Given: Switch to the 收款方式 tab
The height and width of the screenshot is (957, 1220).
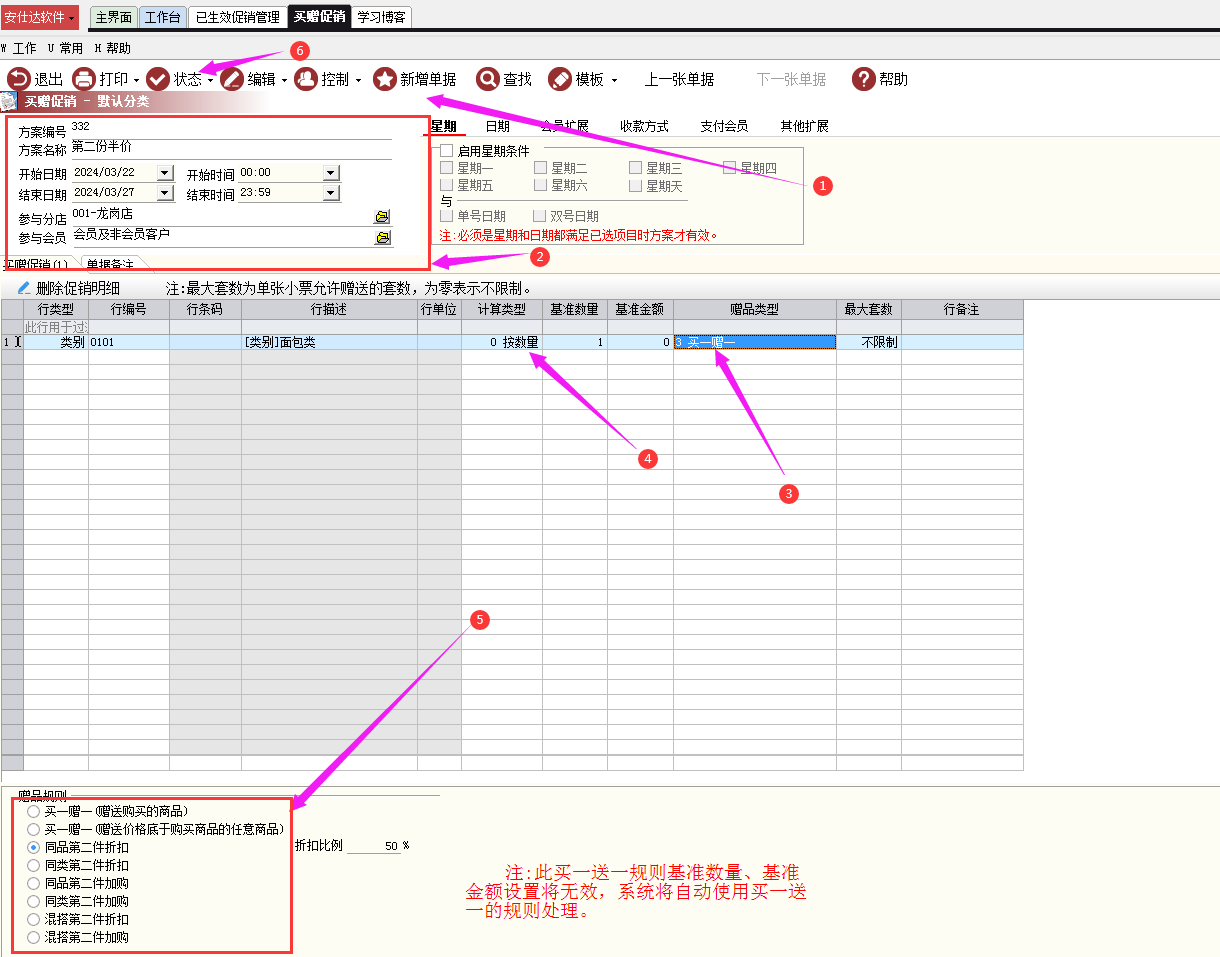Looking at the screenshot, I should [644, 126].
